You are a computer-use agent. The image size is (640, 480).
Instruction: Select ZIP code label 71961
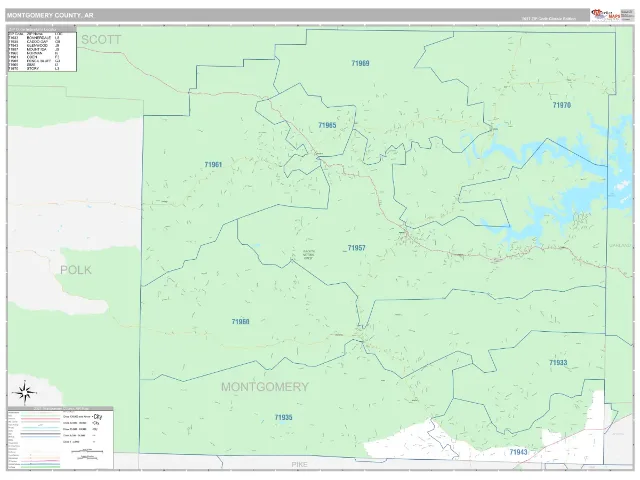point(213,164)
